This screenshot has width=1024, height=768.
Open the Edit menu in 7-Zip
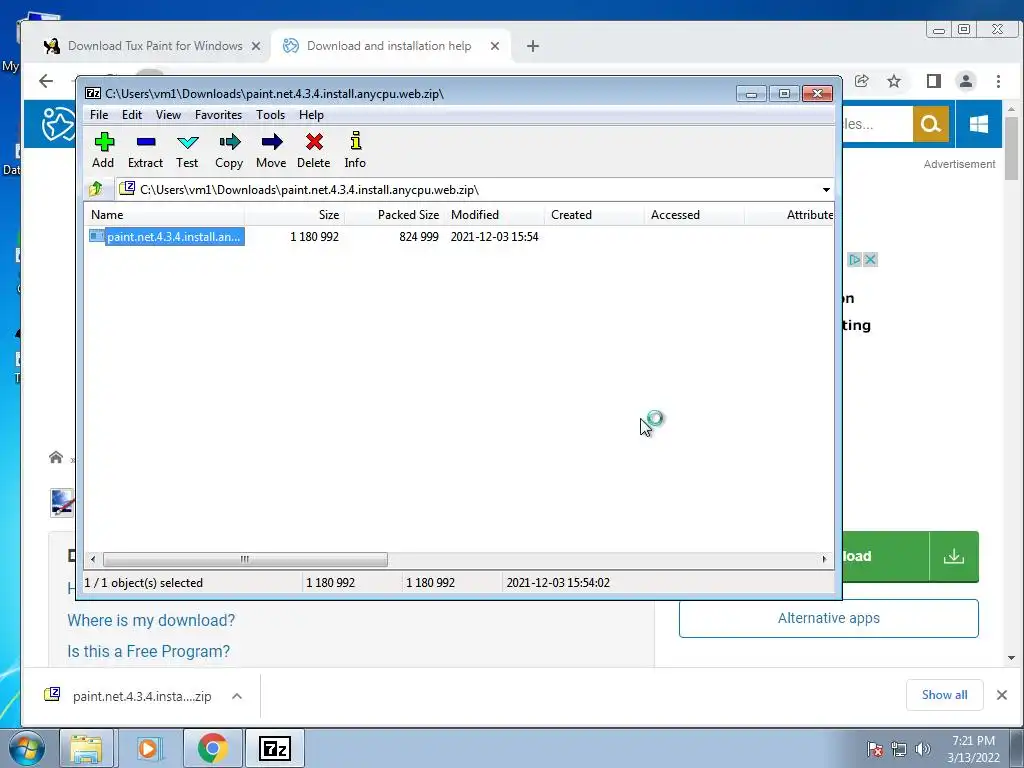point(132,115)
